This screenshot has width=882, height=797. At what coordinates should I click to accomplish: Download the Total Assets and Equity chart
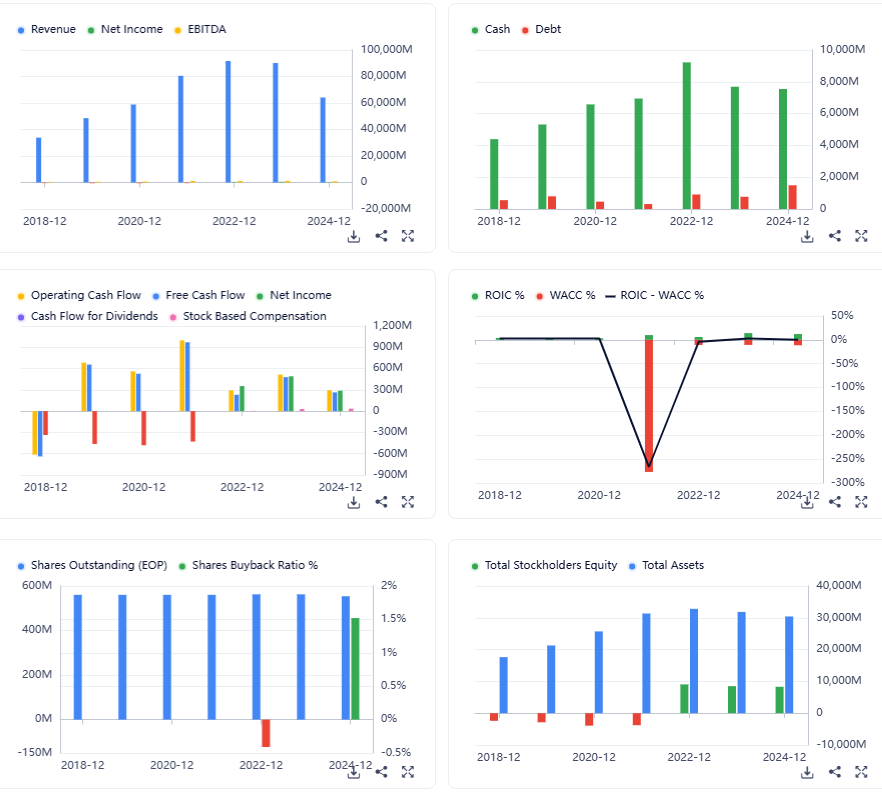(807, 772)
